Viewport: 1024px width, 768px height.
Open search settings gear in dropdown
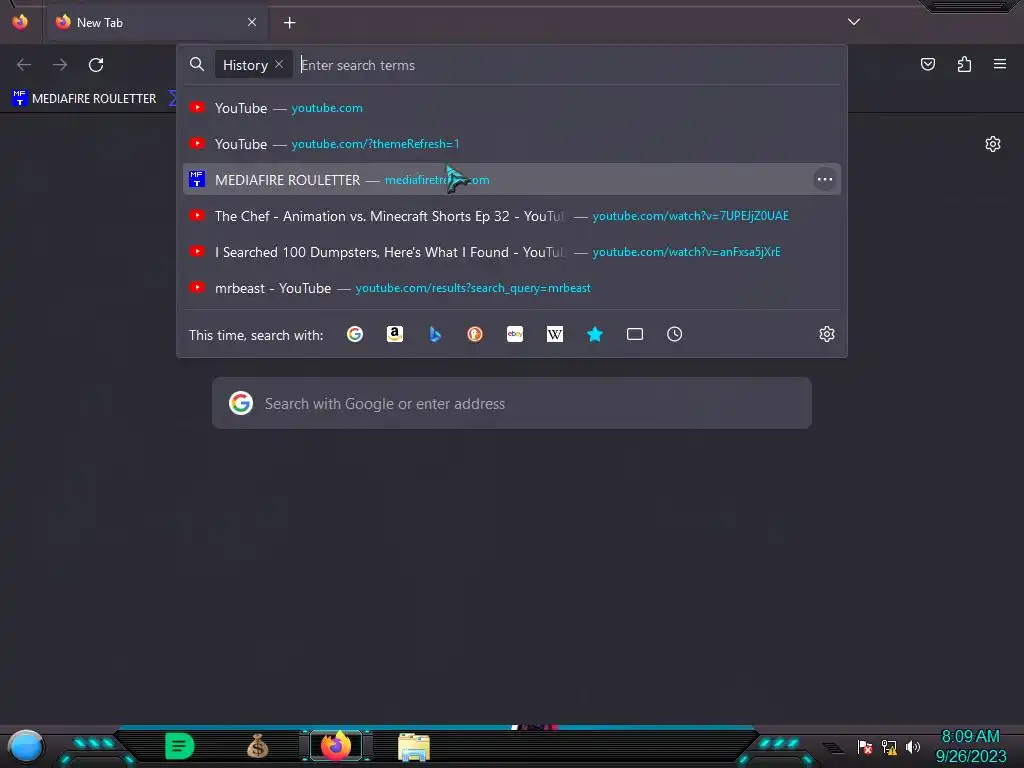click(827, 334)
